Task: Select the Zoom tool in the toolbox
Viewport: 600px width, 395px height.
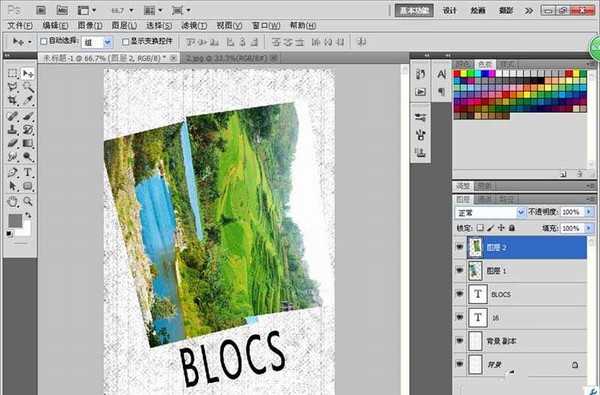Action: (28, 201)
